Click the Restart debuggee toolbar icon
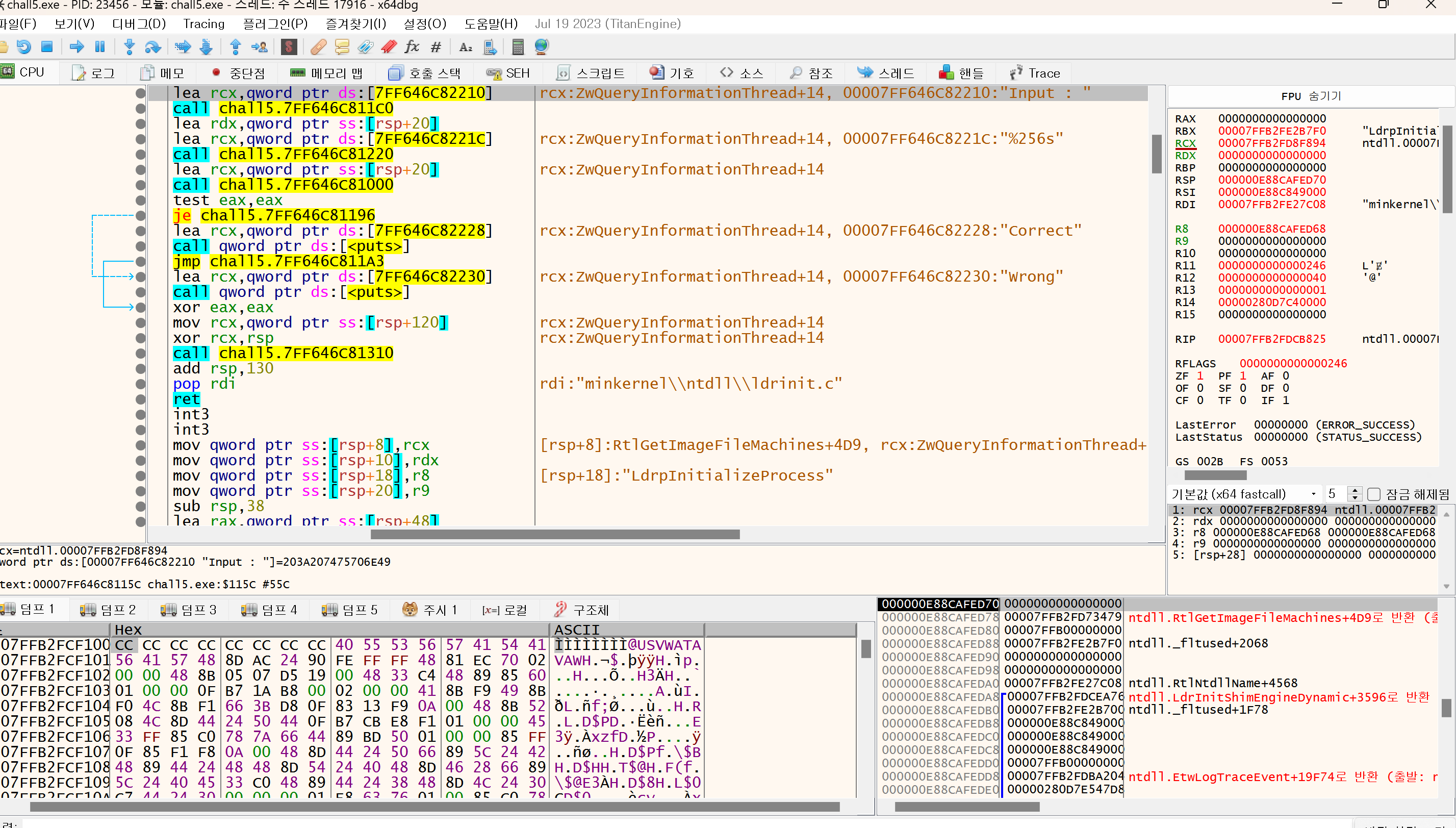The width and height of the screenshot is (1456, 828). tap(23, 46)
